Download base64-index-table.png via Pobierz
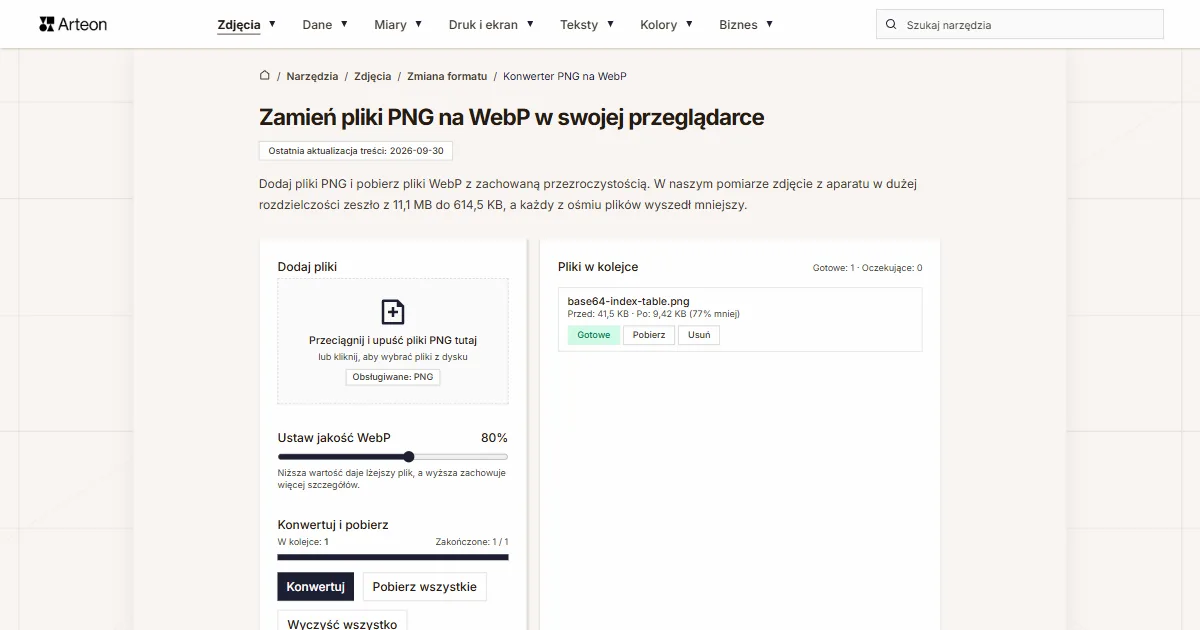This screenshot has height=630, width=1200. (x=649, y=335)
